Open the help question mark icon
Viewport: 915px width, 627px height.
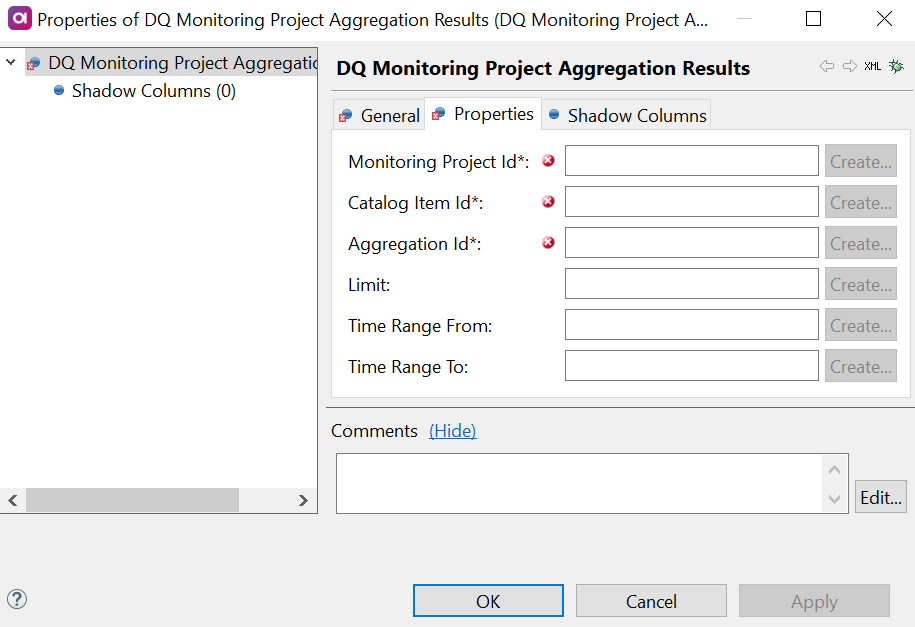click(17, 599)
